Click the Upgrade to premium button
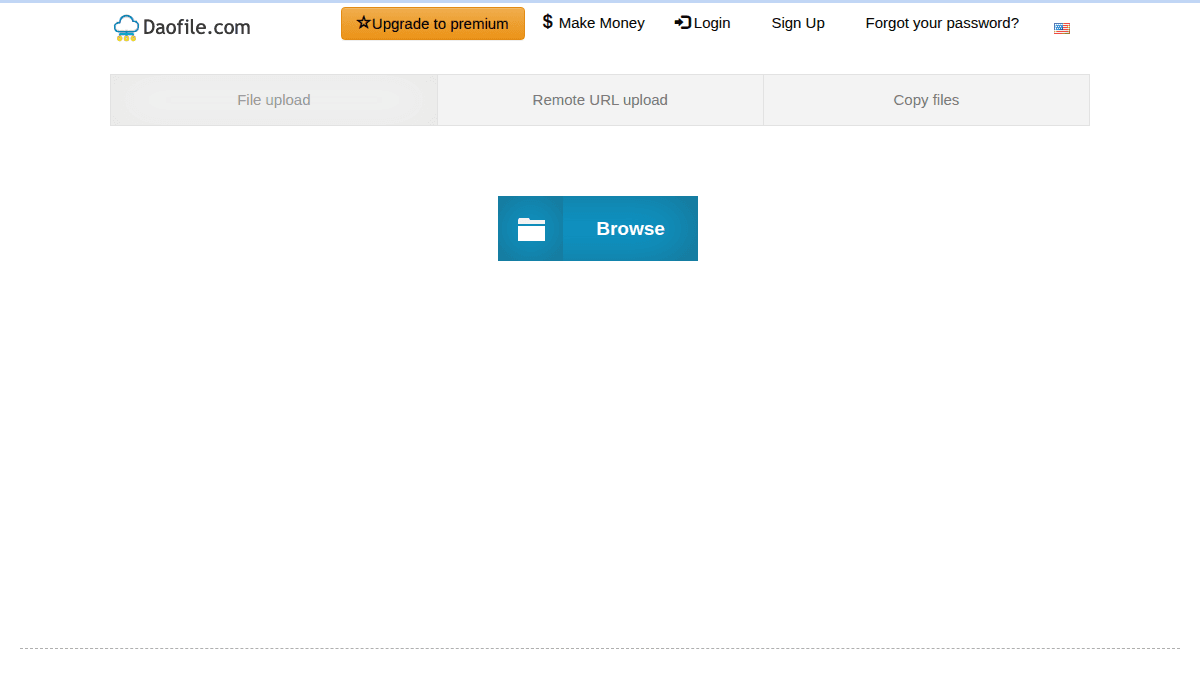 tap(432, 22)
